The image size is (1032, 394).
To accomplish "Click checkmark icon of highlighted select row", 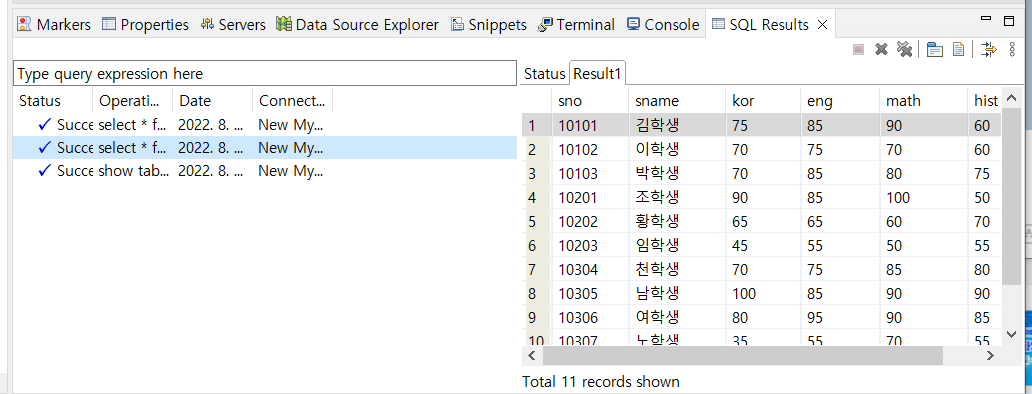I will tap(45, 148).
